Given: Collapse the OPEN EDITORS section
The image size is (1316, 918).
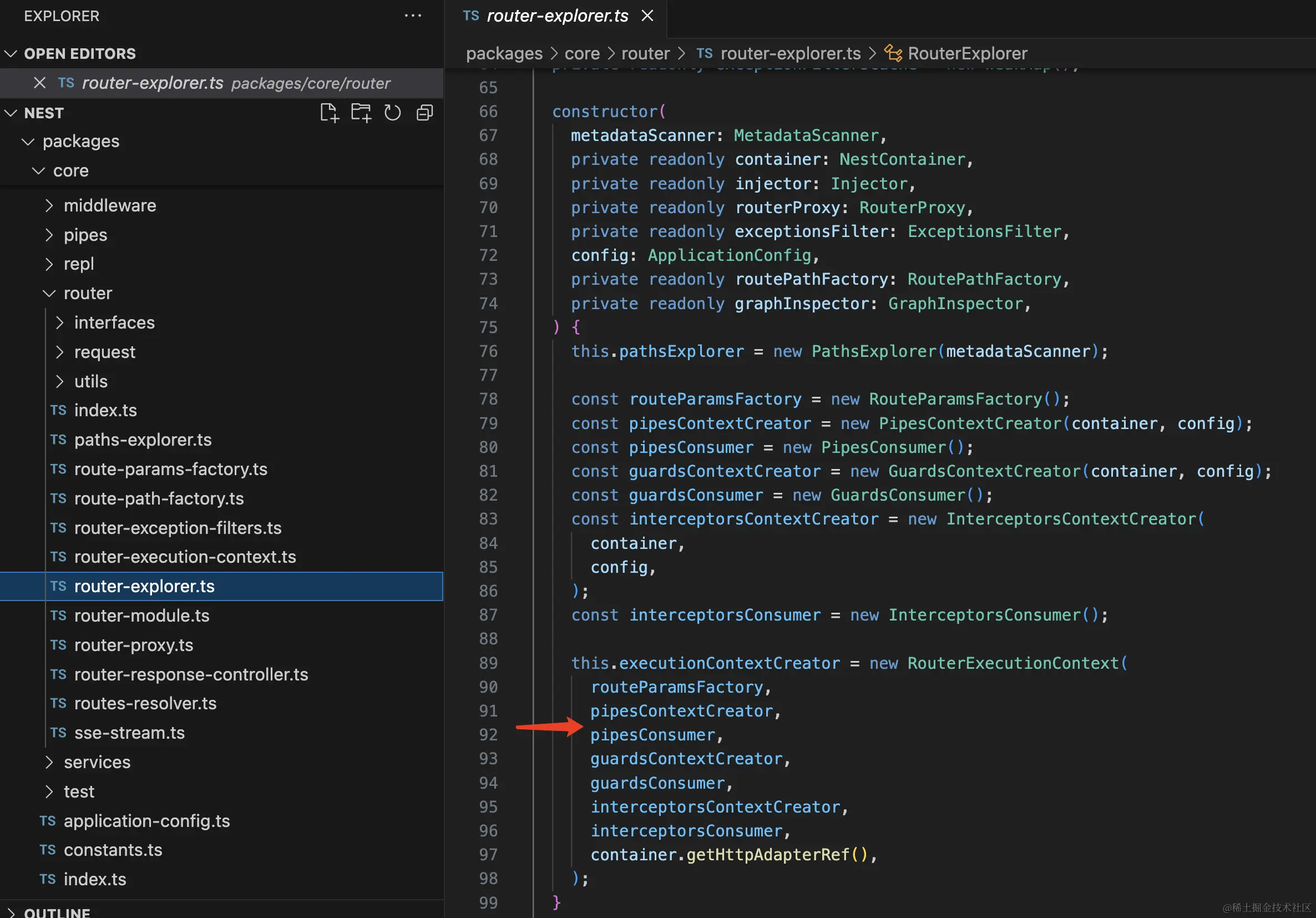Looking at the screenshot, I should (x=11, y=54).
